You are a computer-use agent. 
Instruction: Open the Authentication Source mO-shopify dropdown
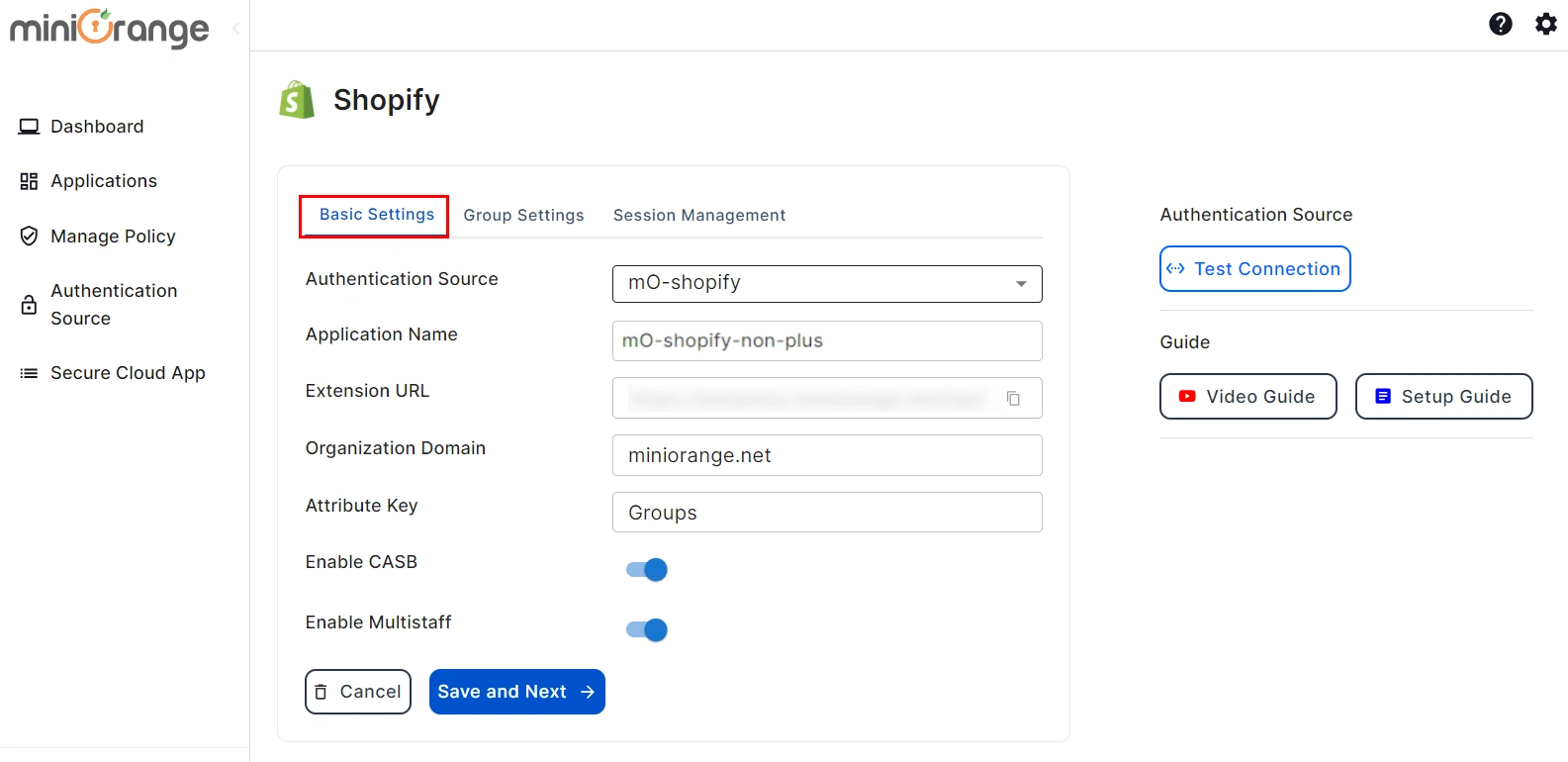pyautogui.click(x=827, y=284)
